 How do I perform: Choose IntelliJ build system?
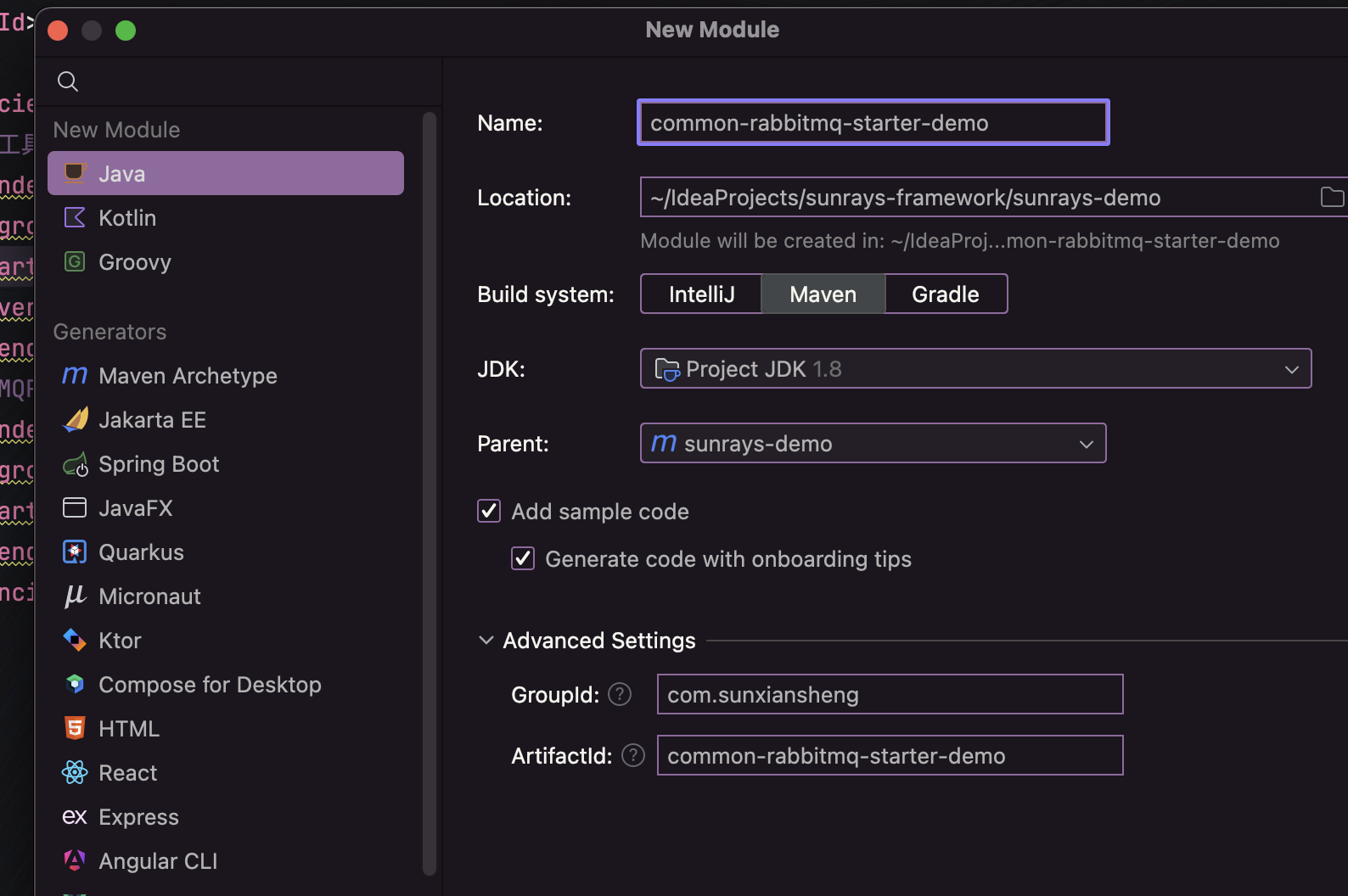click(701, 294)
